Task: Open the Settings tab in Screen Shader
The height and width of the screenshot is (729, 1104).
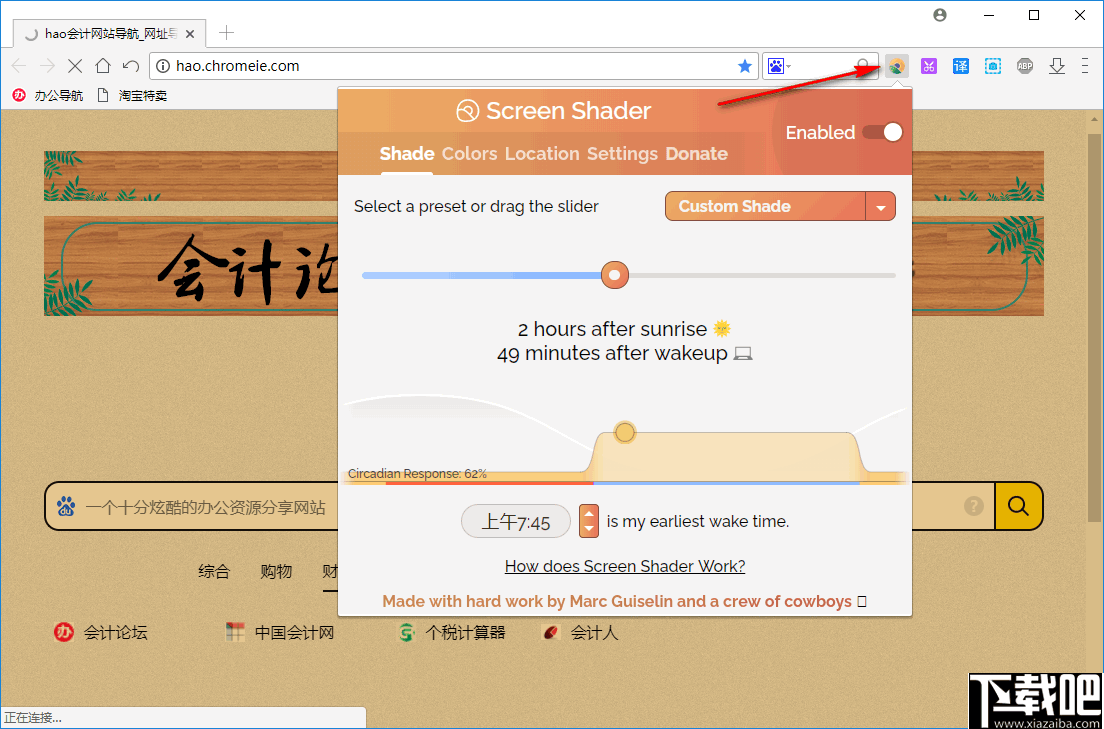Action: click(x=622, y=154)
